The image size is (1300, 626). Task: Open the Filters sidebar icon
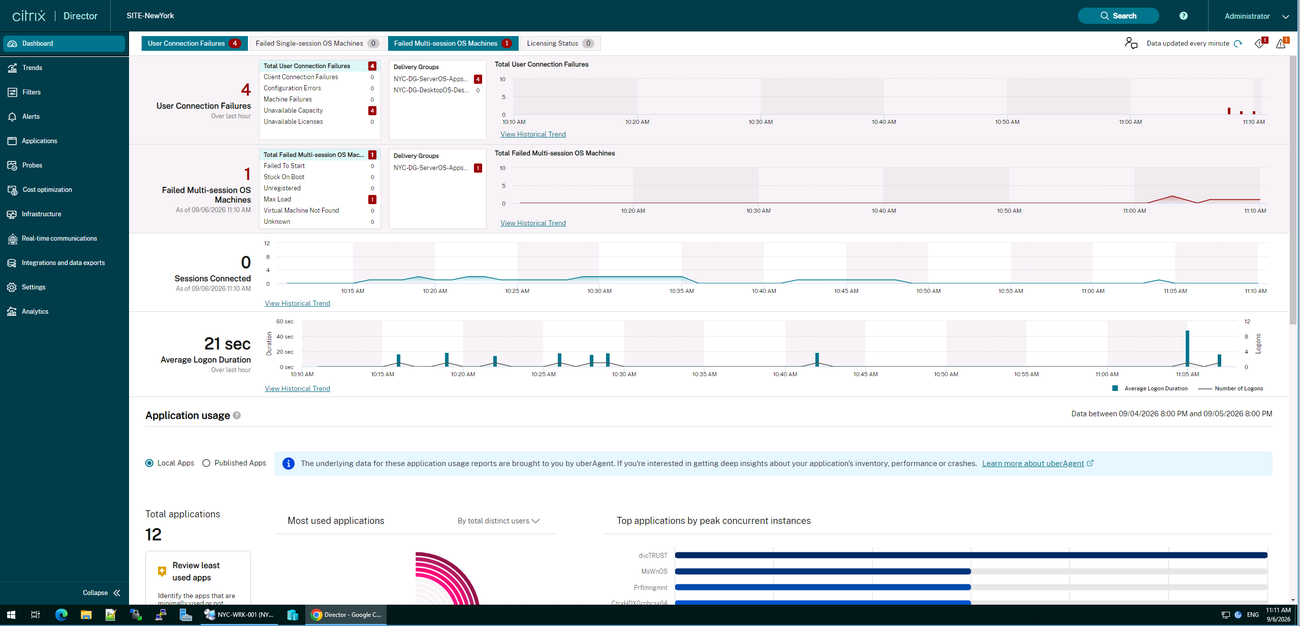(x=12, y=92)
